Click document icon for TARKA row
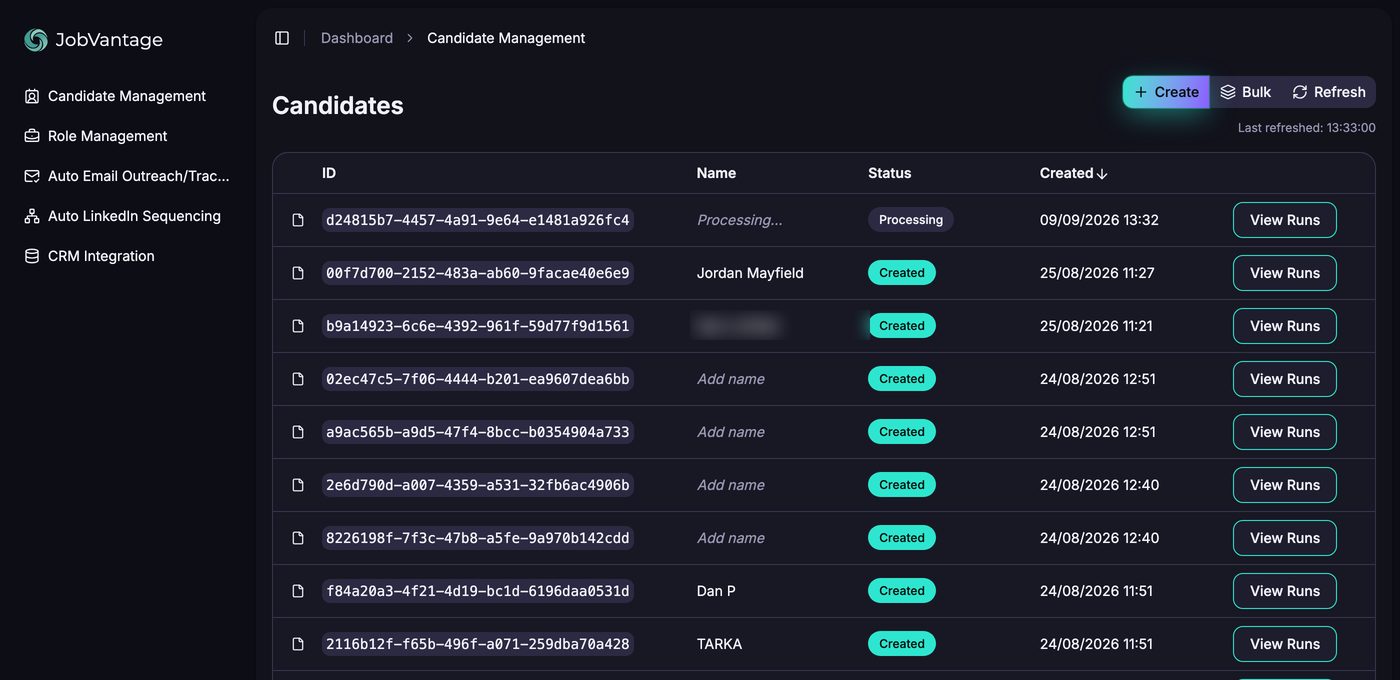1400x680 pixels. [x=298, y=644]
